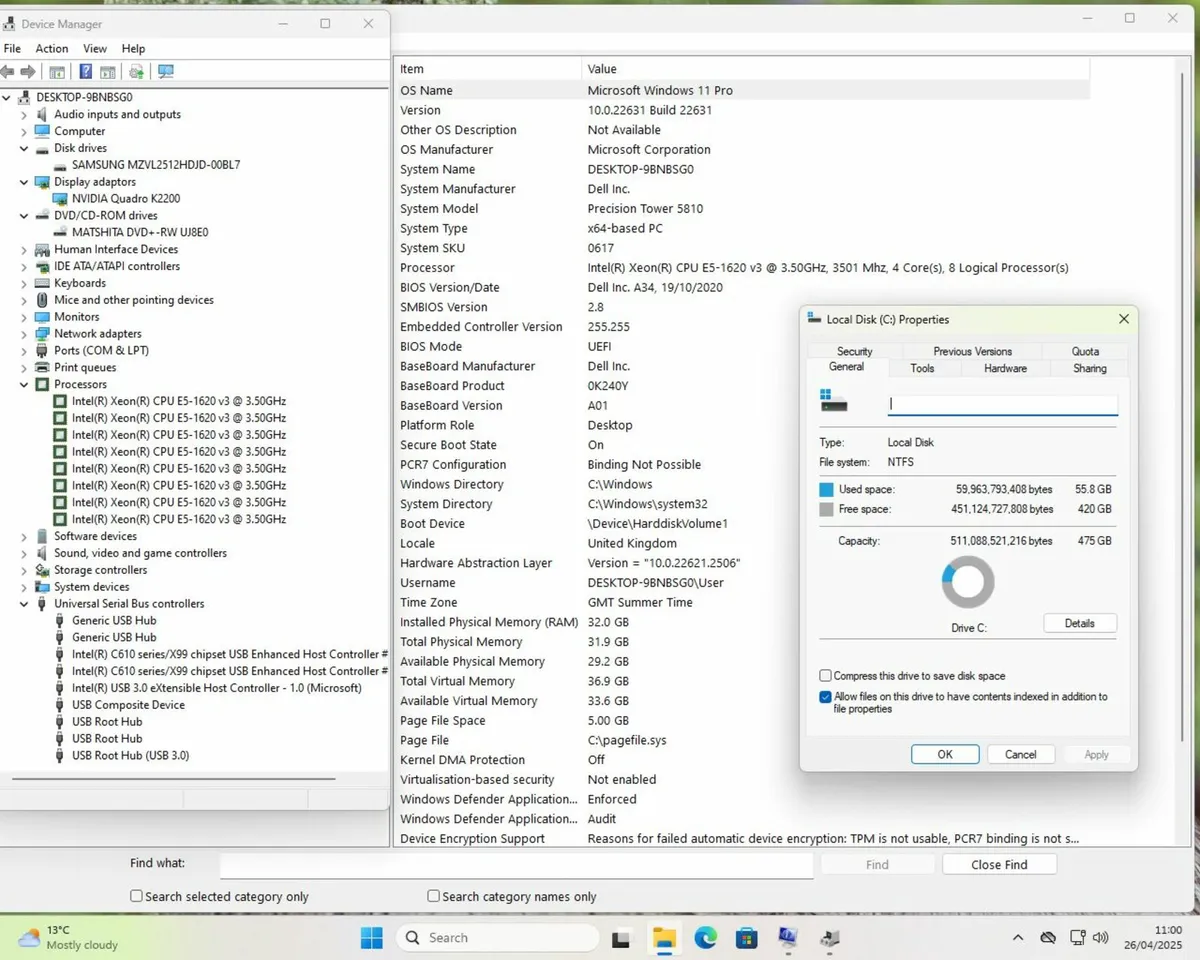Select Intel USB 3.0 eXtensible Host Controller
The height and width of the screenshot is (960, 1200).
217,688
